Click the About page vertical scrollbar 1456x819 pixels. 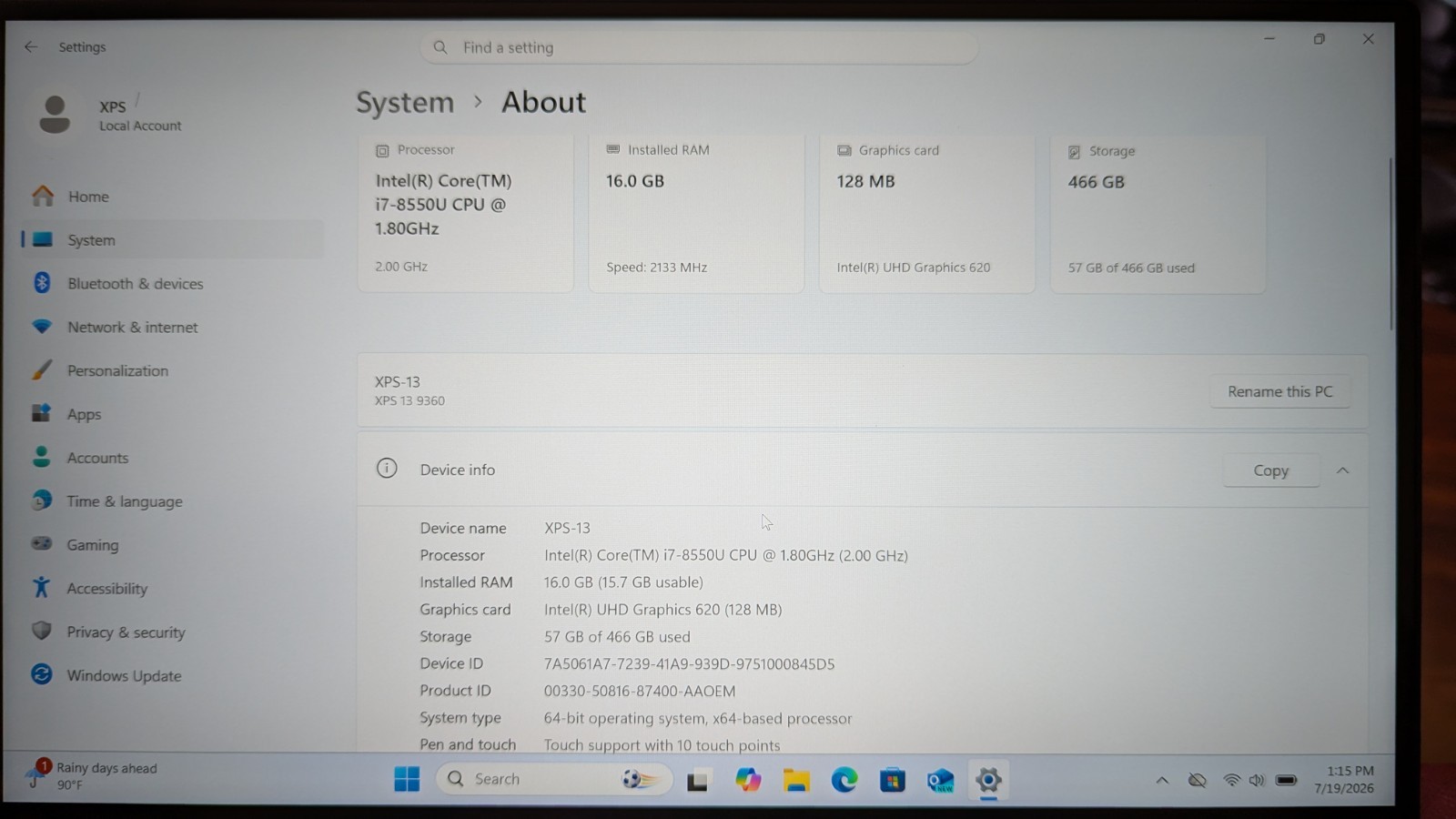pos(1390,246)
